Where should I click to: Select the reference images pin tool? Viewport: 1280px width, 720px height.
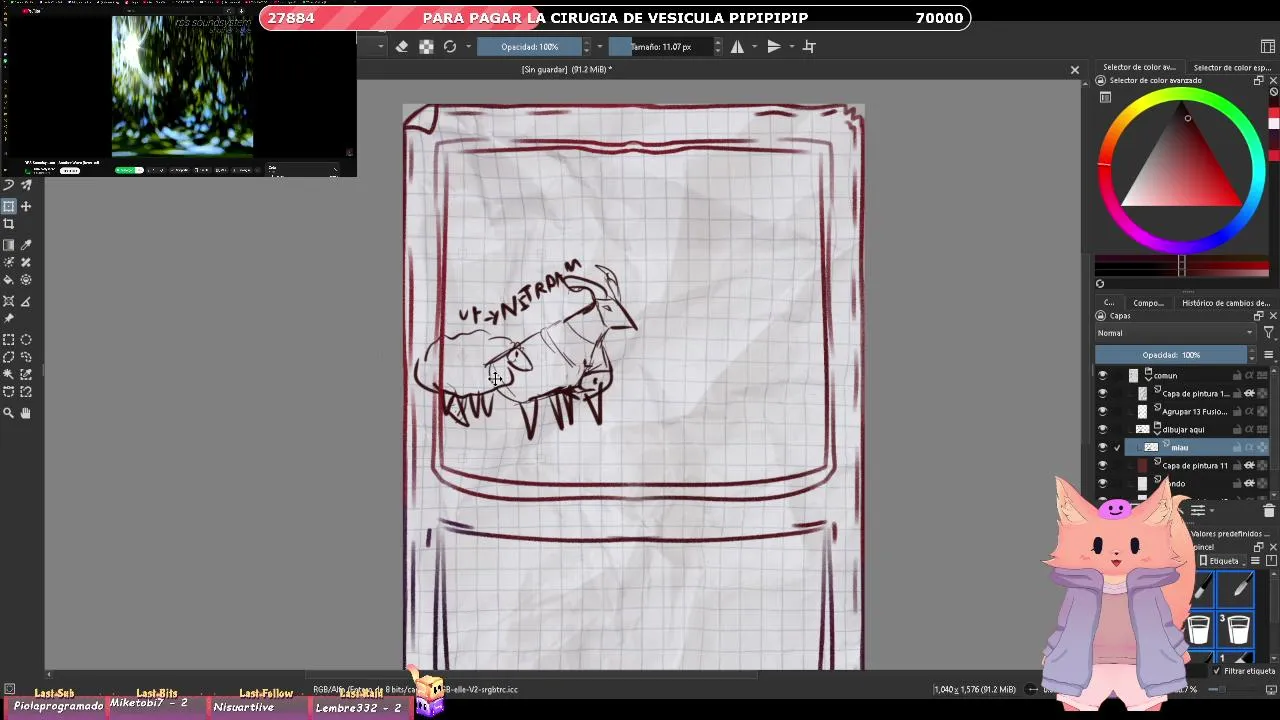point(8,319)
